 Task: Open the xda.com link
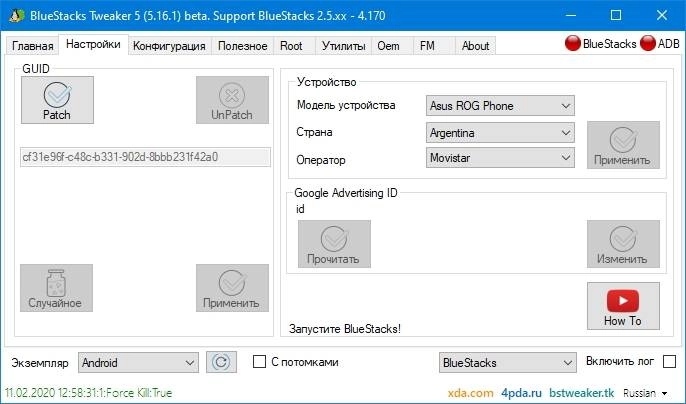470,393
